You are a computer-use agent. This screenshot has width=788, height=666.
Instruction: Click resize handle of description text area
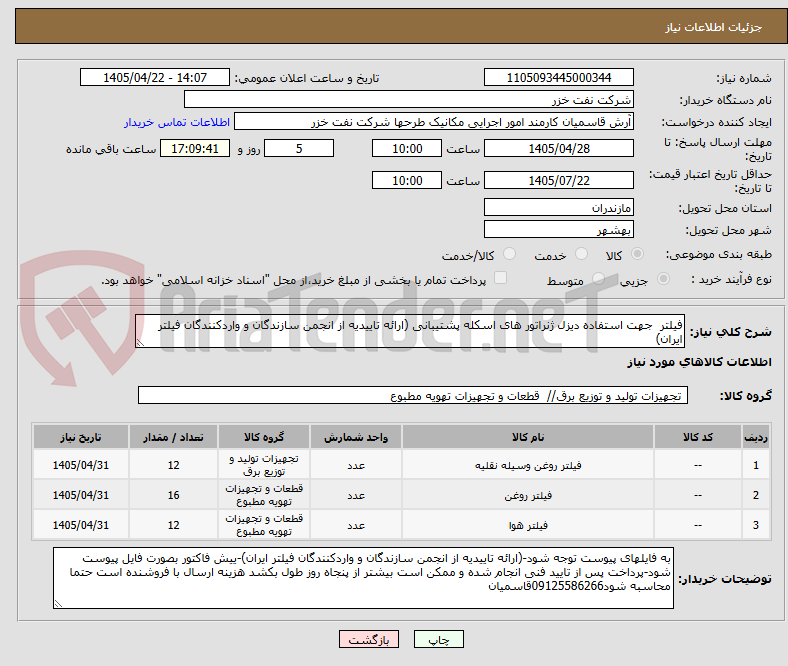pos(140,343)
